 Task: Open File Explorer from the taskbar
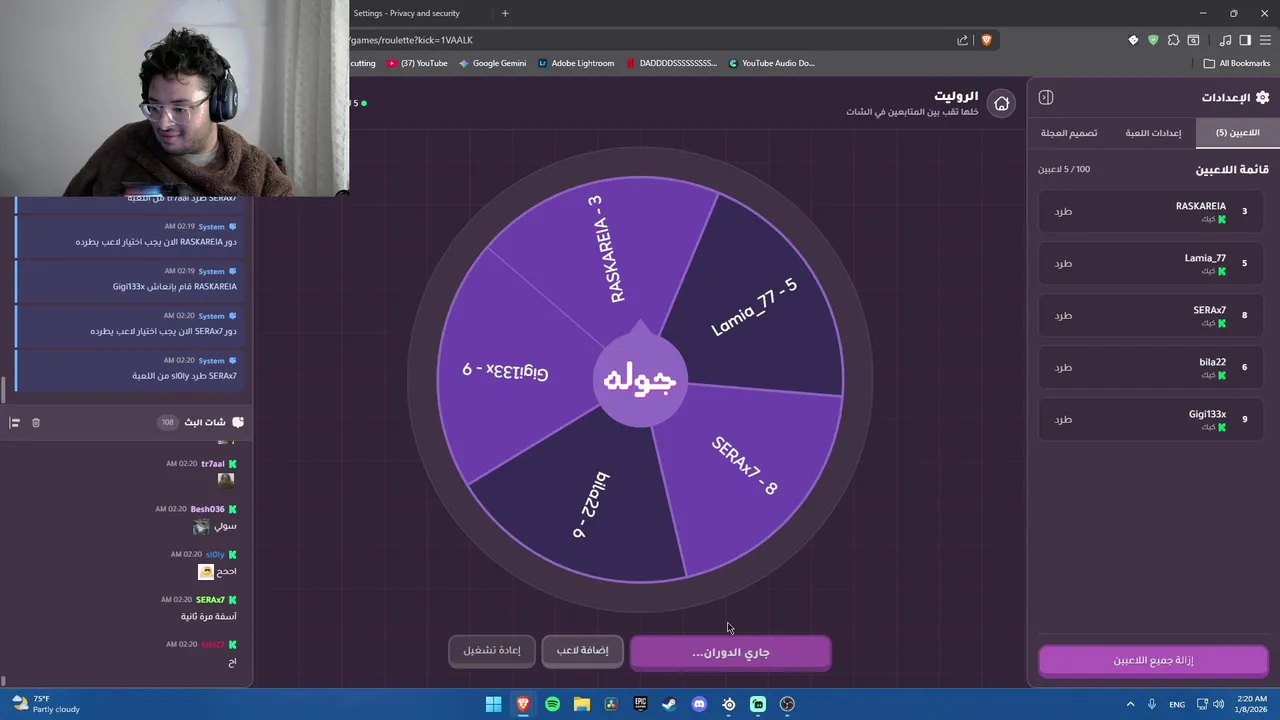click(x=581, y=704)
